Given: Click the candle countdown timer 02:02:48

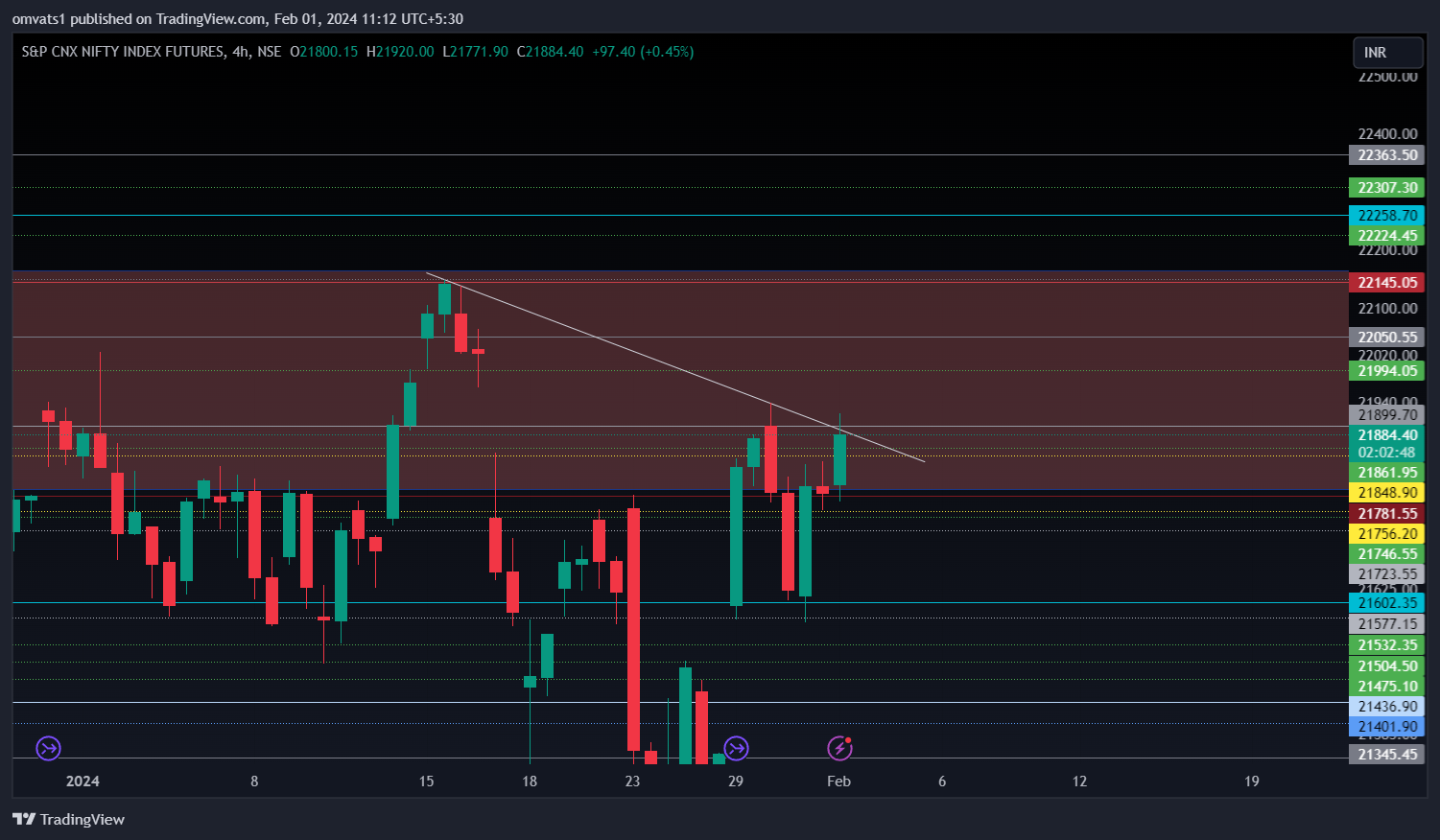Looking at the screenshot, I should pos(1387,453).
